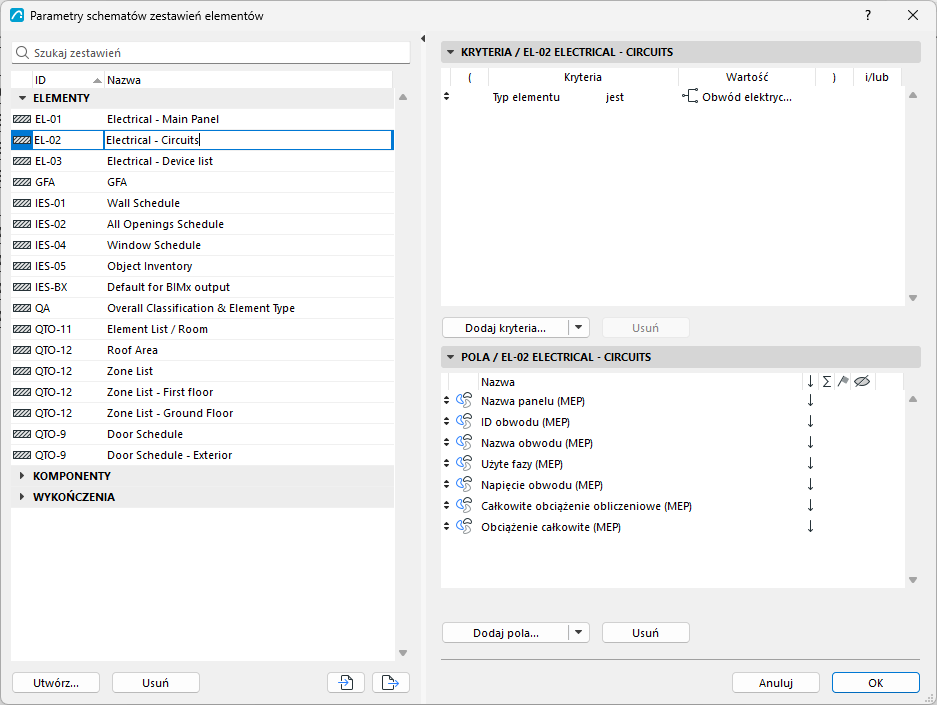Click the Nazwa column header in schedule list
Viewport: 937px width, 705px height.
tap(248, 80)
